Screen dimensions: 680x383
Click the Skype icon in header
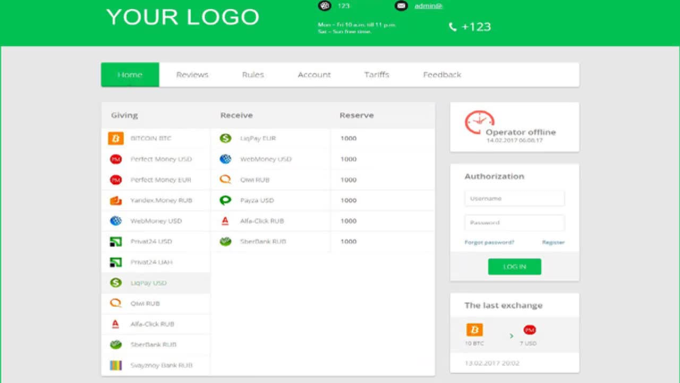tap(324, 6)
